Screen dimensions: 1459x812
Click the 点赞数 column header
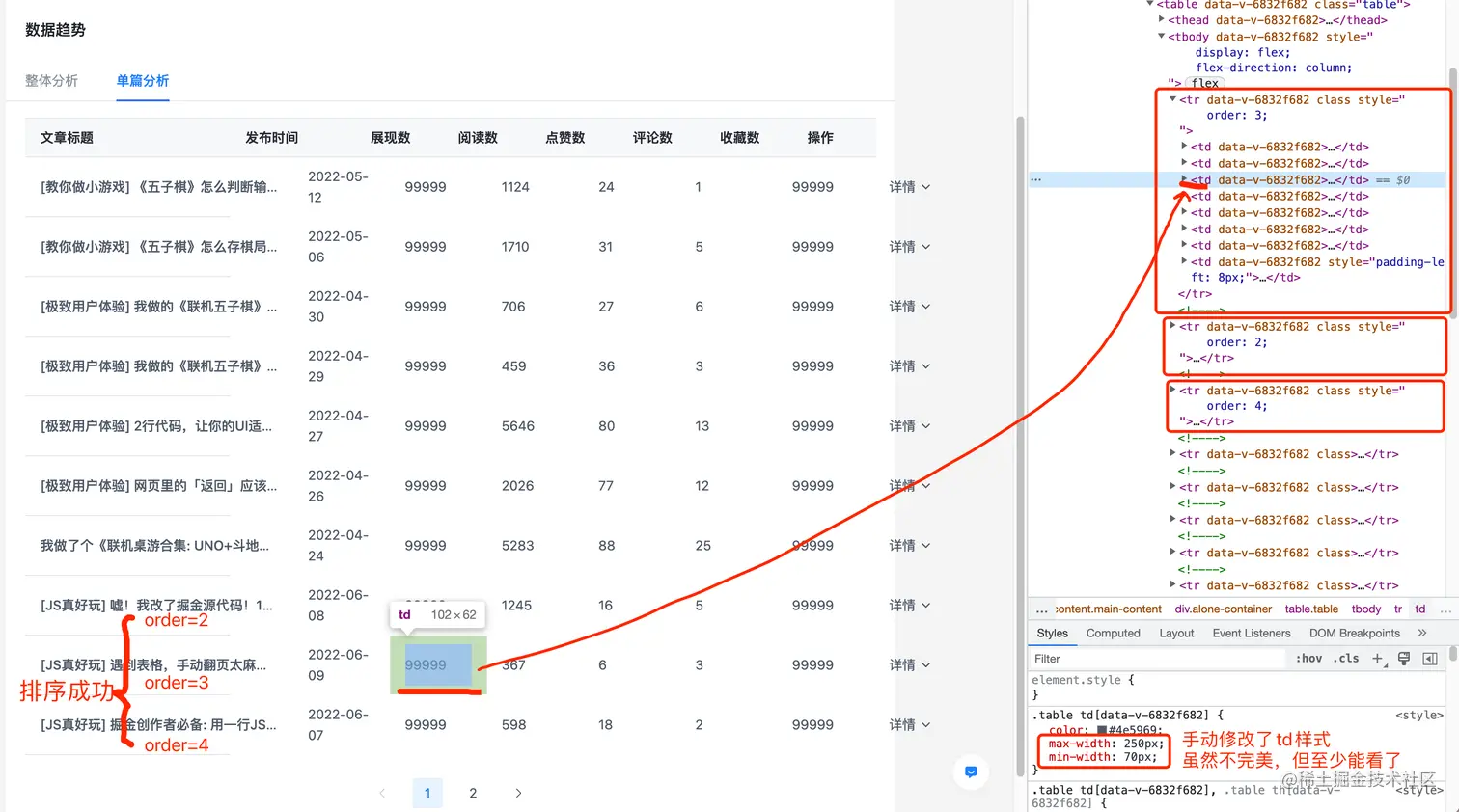pyautogui.click(x=565, y=138)
